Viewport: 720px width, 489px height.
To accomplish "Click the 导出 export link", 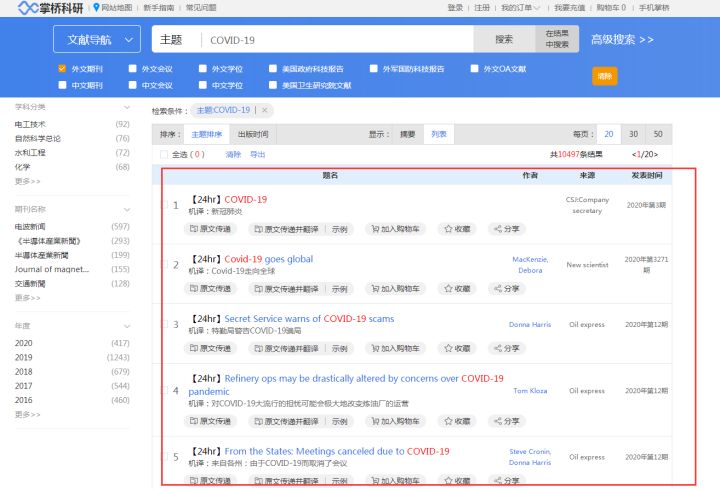I will (x=258, y=154).
